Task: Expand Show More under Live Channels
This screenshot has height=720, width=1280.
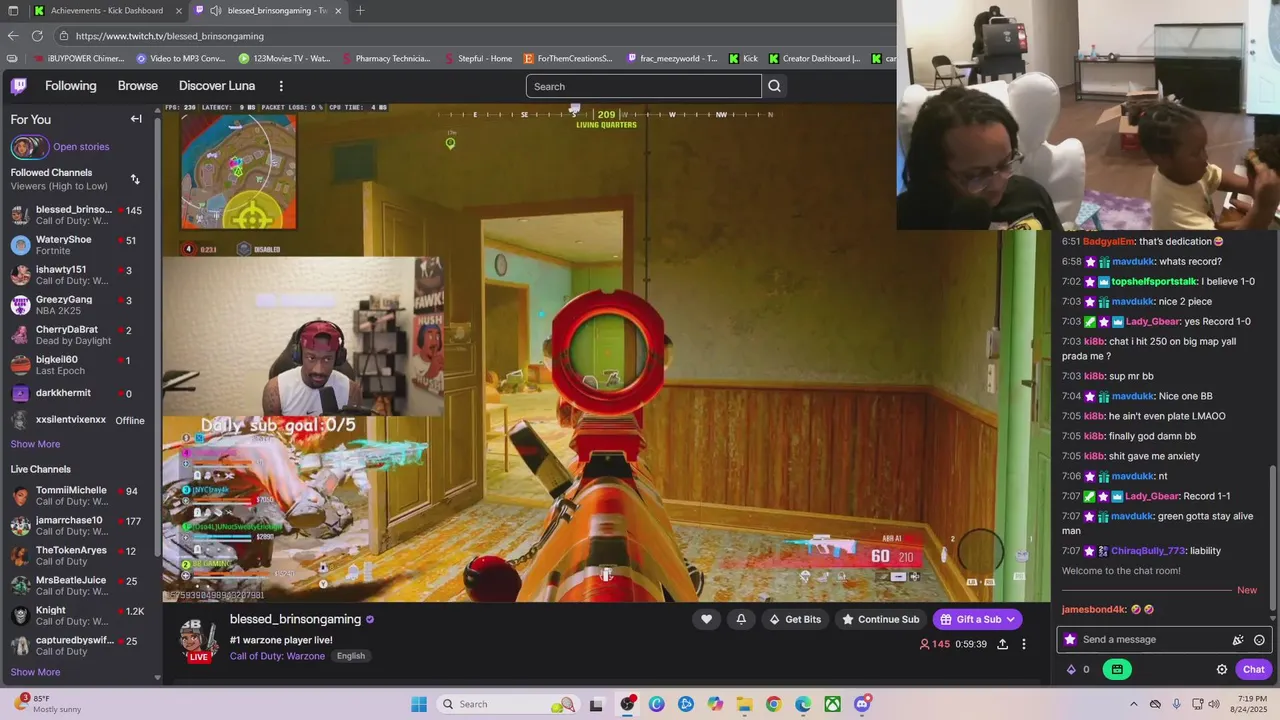Action: coord(35,672)
